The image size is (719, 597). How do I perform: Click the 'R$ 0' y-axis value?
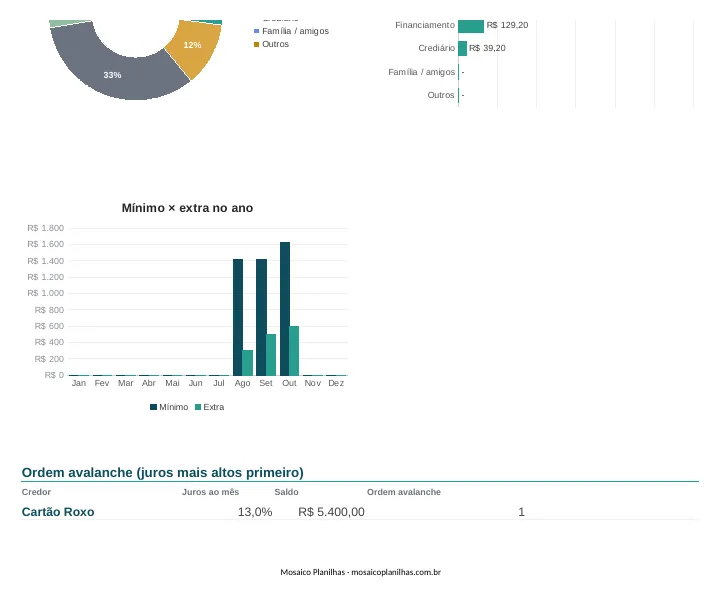click(x=54, y=375)
